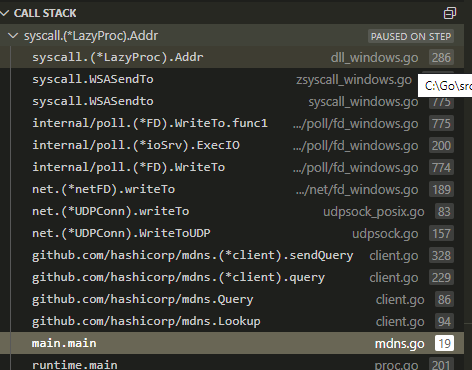Click the zsyscall_windows.go file label

coord(354,80)
